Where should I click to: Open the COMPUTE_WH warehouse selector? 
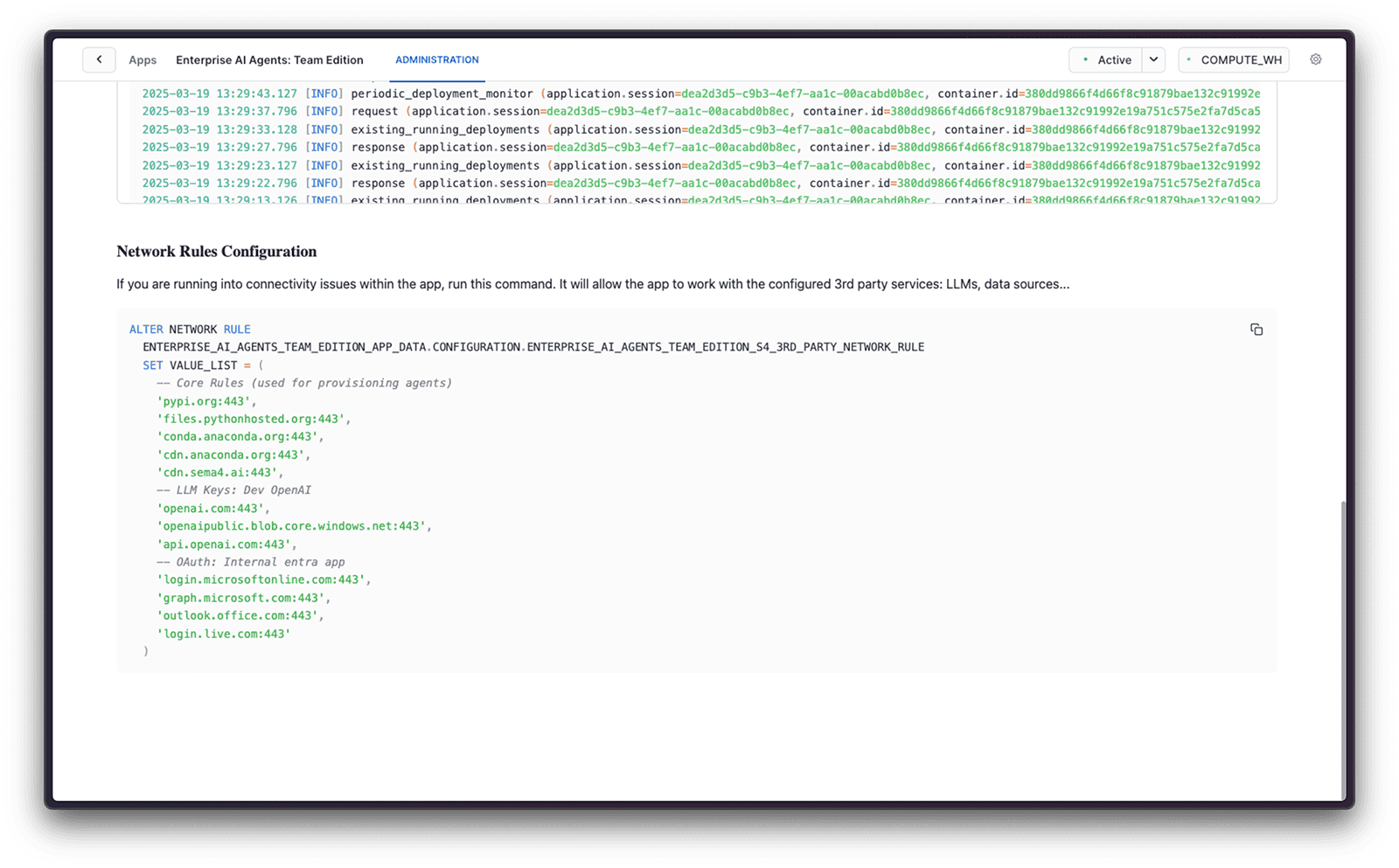(x=1234, y=59)
